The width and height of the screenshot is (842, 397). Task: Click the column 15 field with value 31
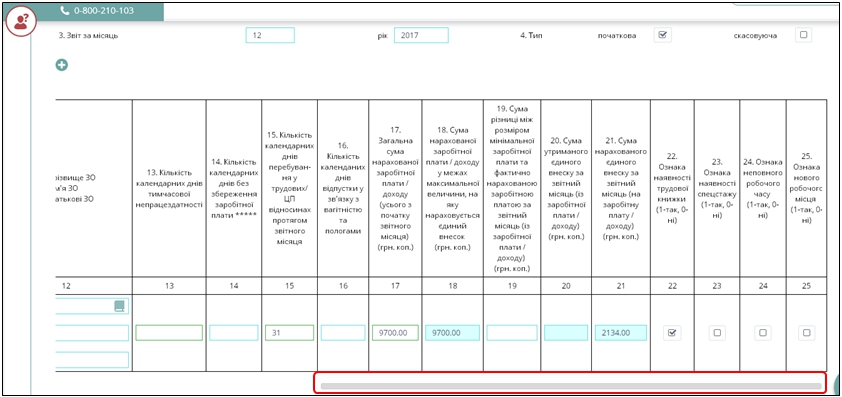pos(289,333)
